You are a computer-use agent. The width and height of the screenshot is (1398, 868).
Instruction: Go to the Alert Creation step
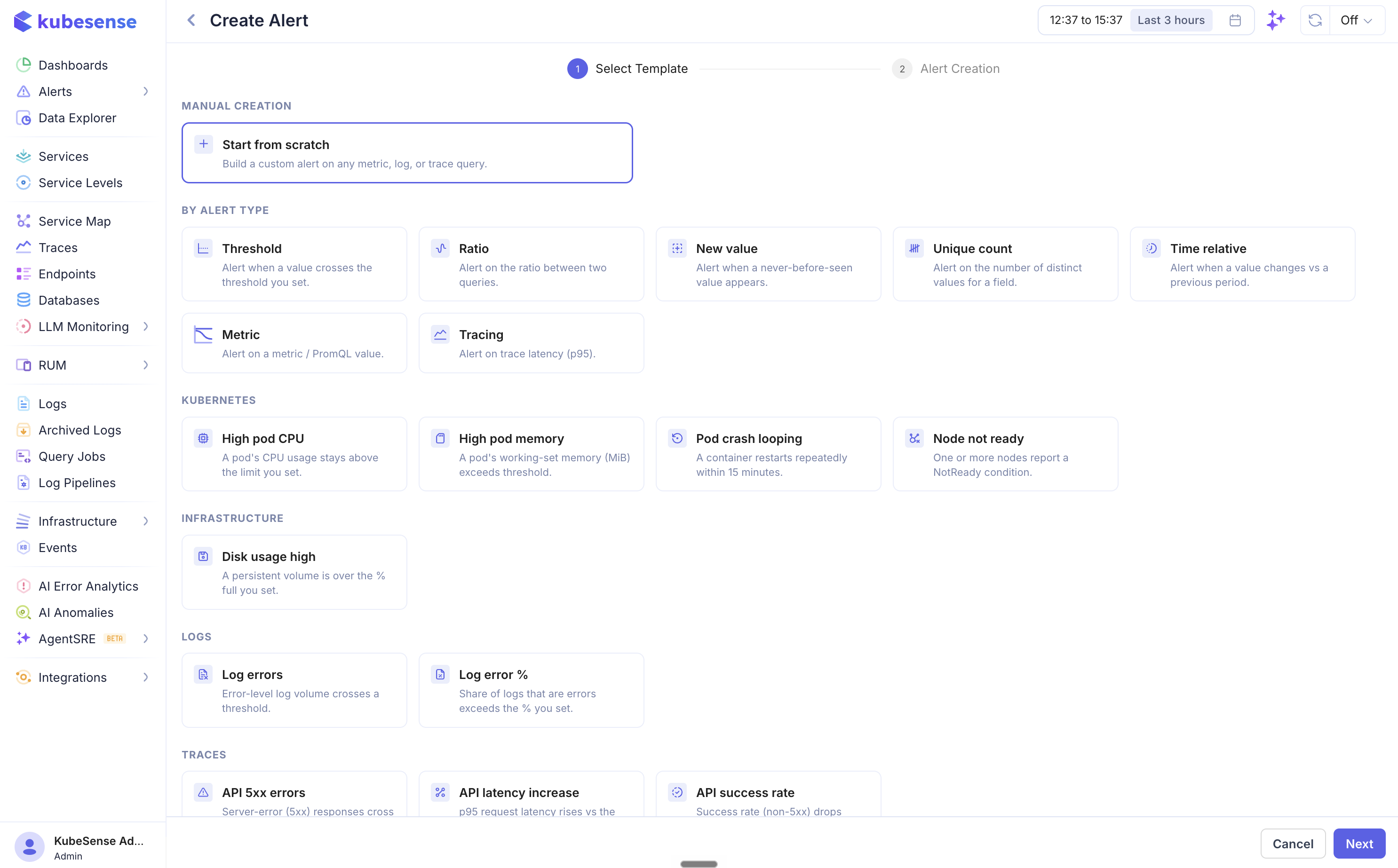coord(946,68)
